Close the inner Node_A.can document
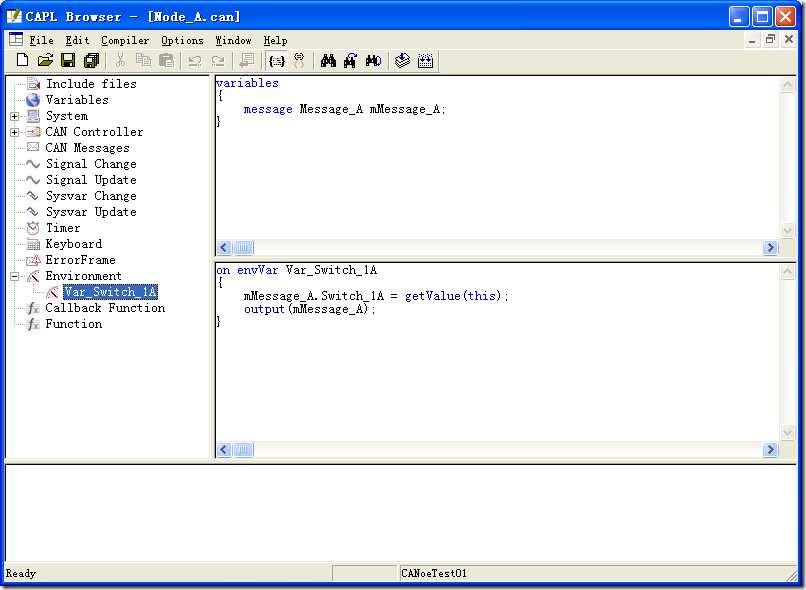 tap(789, 40)
